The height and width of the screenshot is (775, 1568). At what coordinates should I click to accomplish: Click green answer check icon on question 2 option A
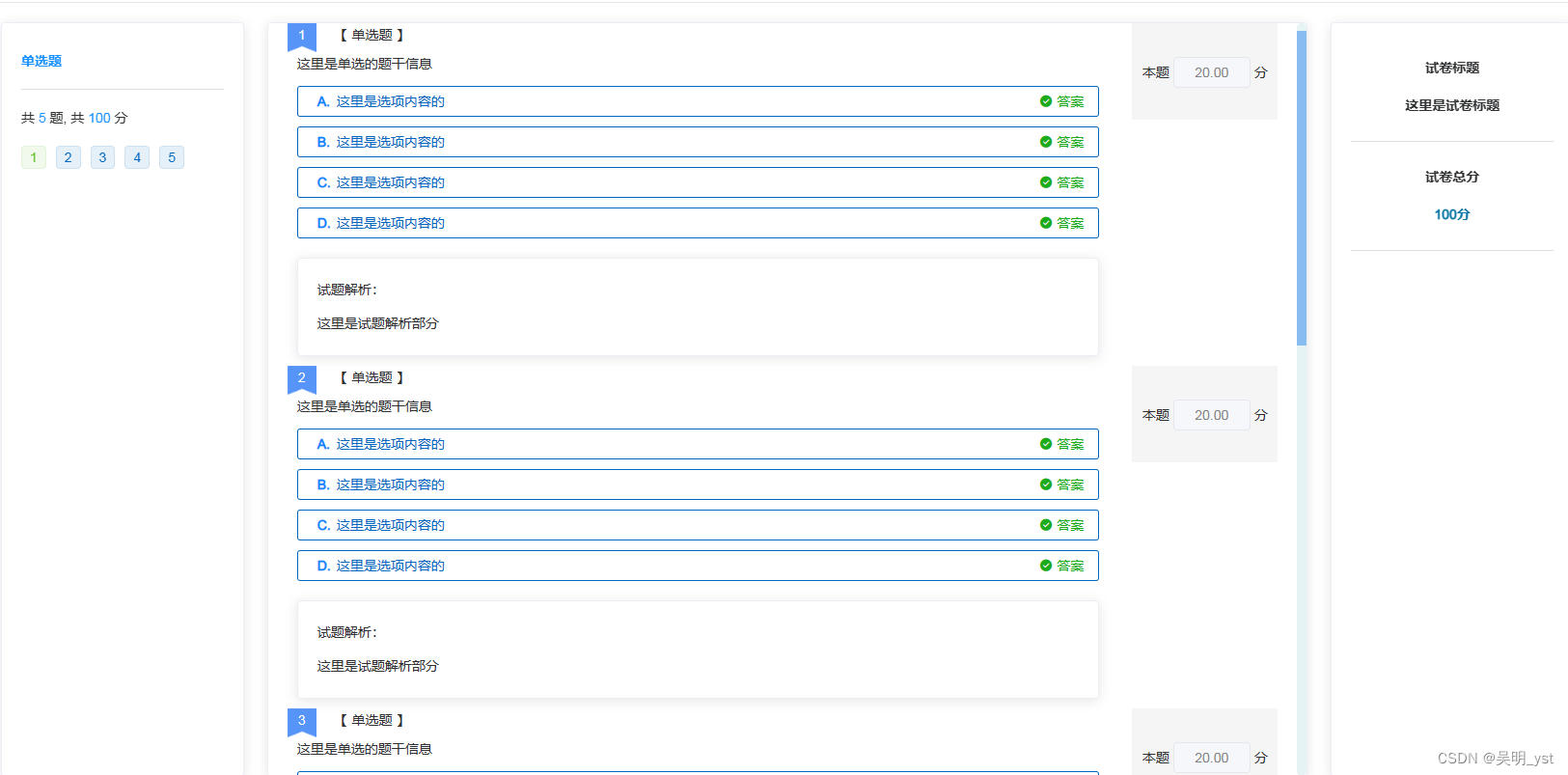(x=1046, y=444)
